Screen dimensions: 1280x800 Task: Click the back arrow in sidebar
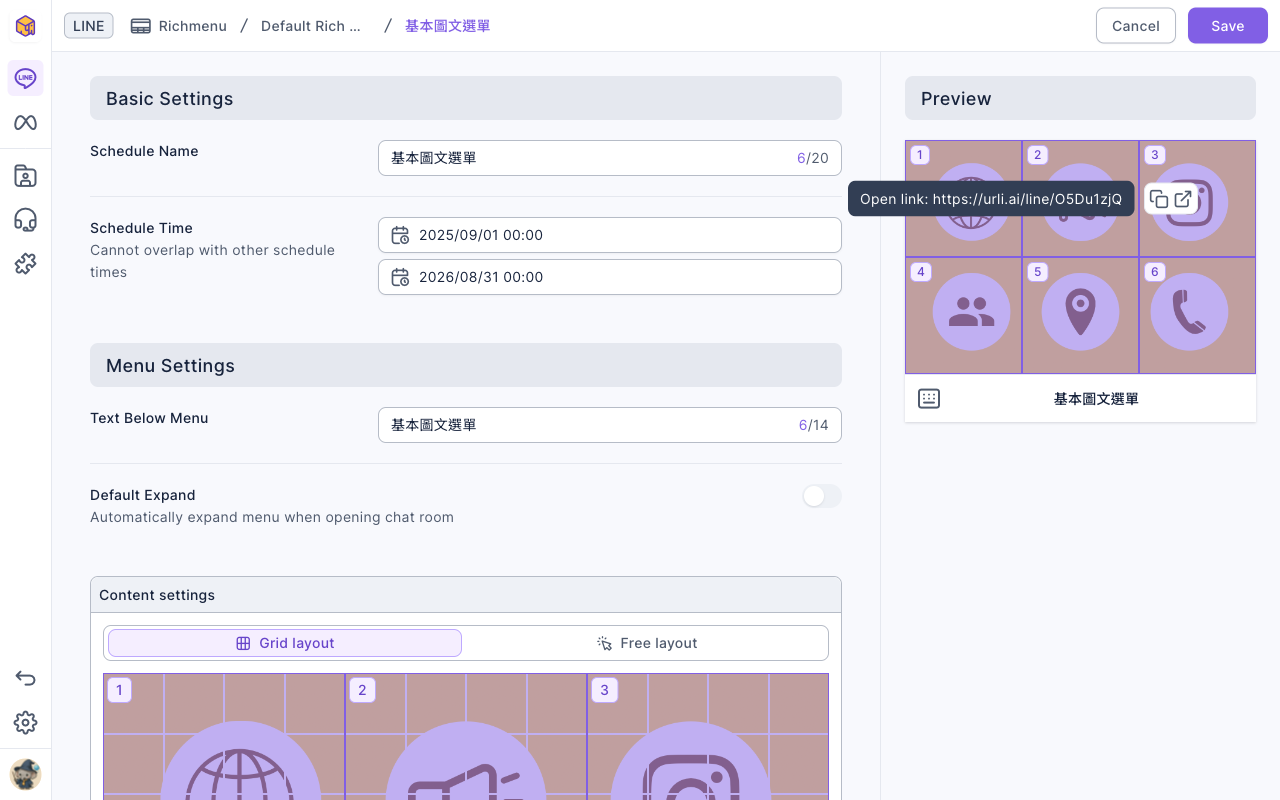25,679
